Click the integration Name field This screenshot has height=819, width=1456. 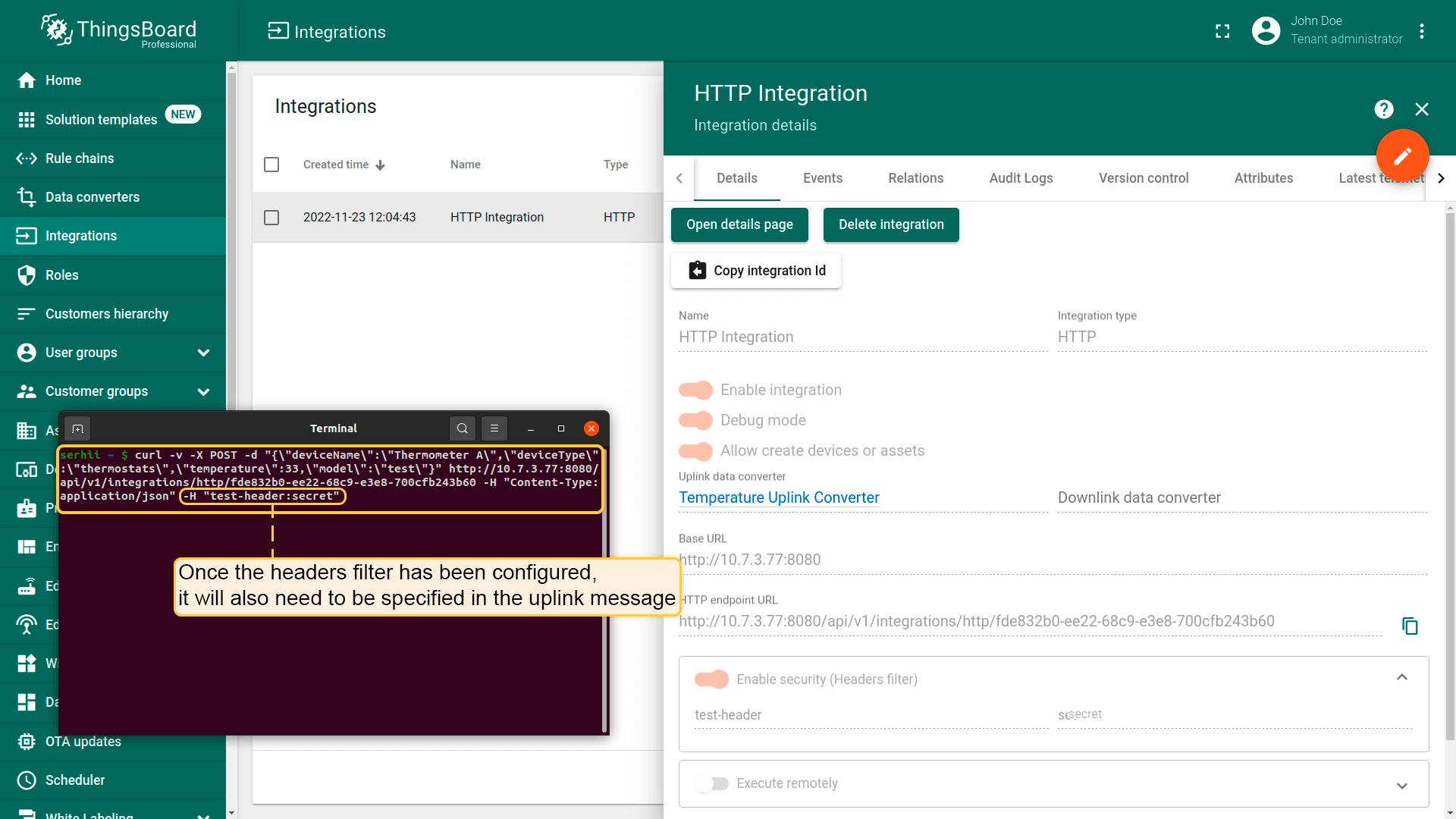click(863, 337)
